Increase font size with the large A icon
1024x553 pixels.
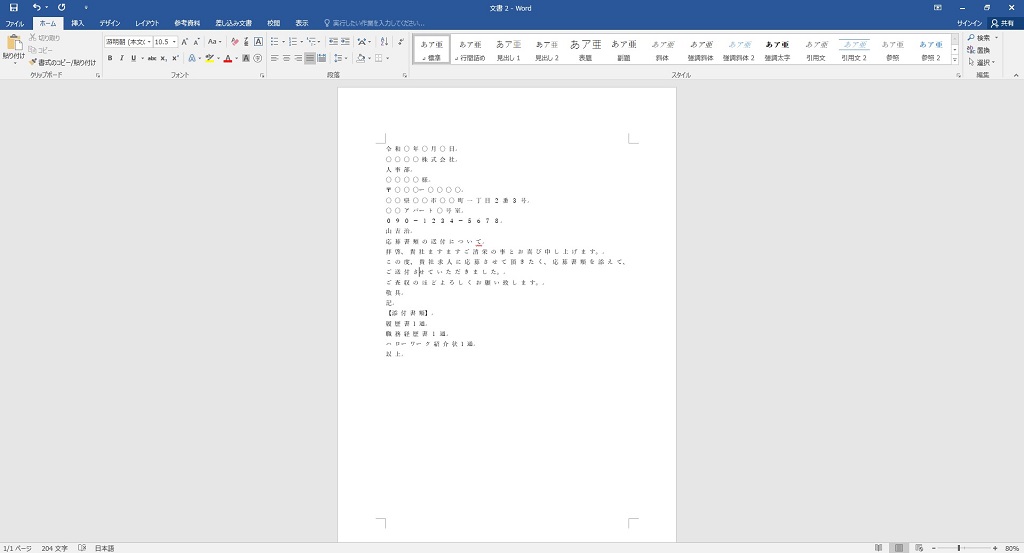[185, 42]
